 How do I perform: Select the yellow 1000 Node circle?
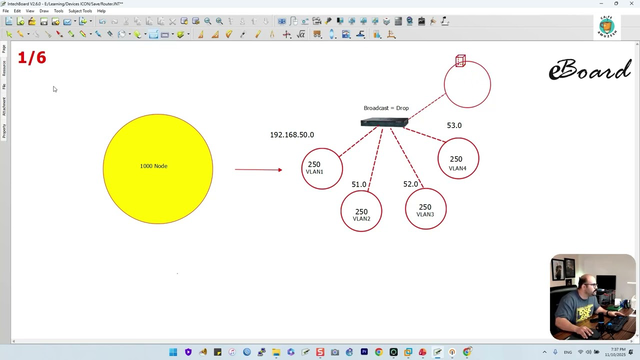(x=158, y=169)
